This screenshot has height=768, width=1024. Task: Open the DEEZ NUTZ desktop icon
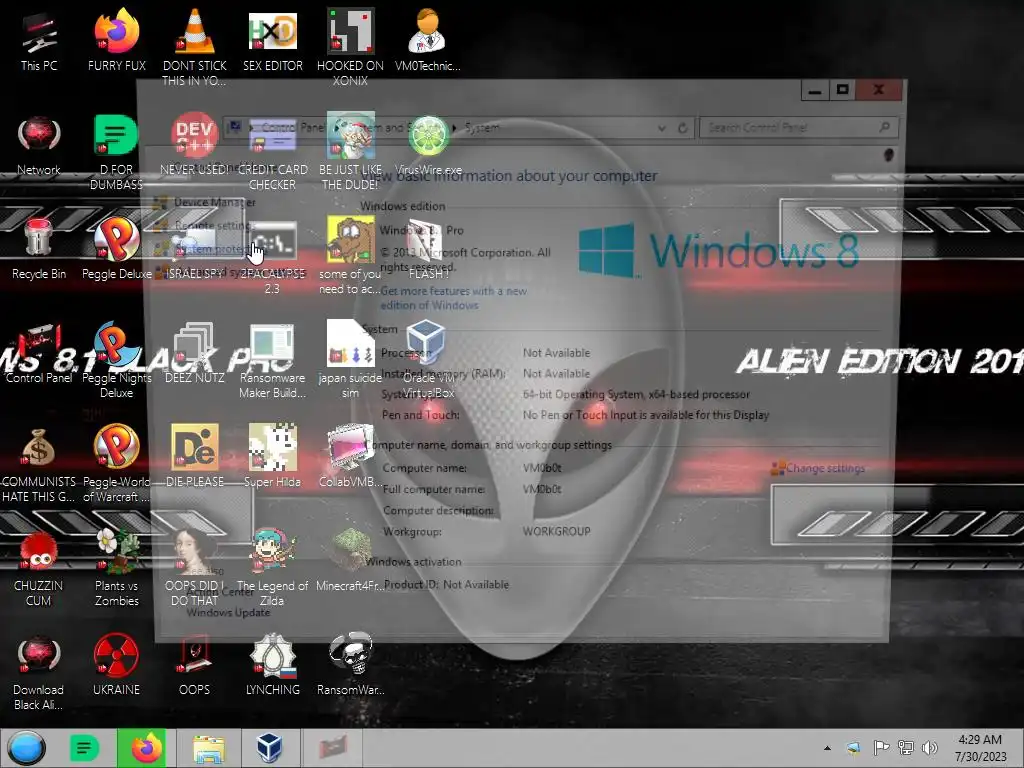tap(195, 353)
